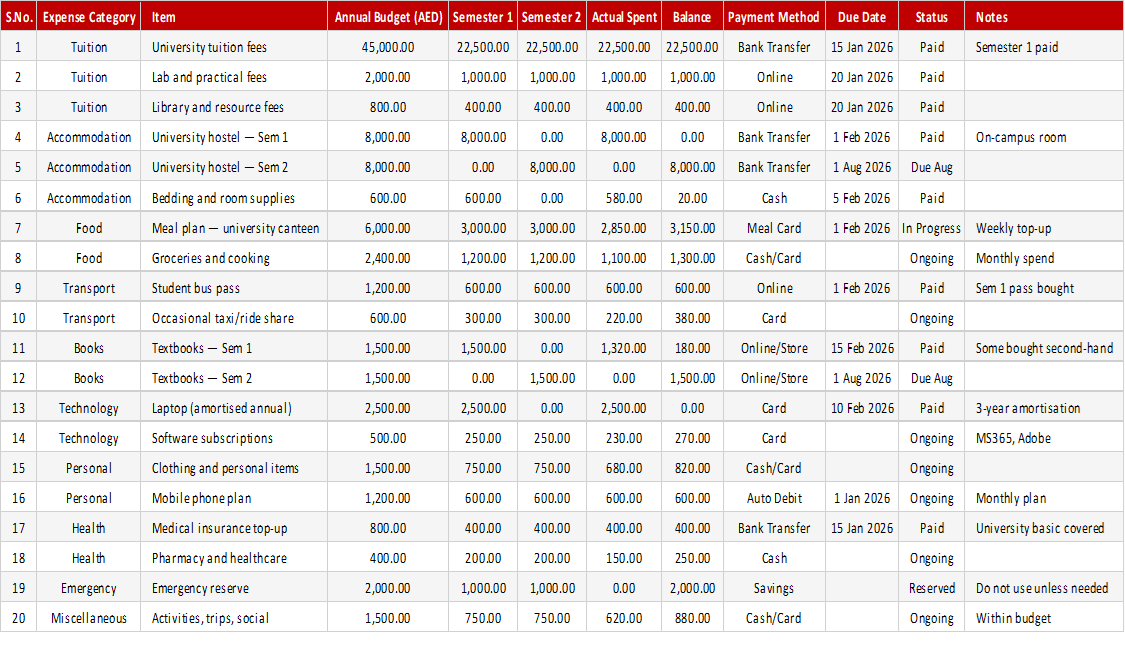This screenshot has height=661, width=1125.
Task: Select the 150.00 actual spent cell
Action: [623, 558]
